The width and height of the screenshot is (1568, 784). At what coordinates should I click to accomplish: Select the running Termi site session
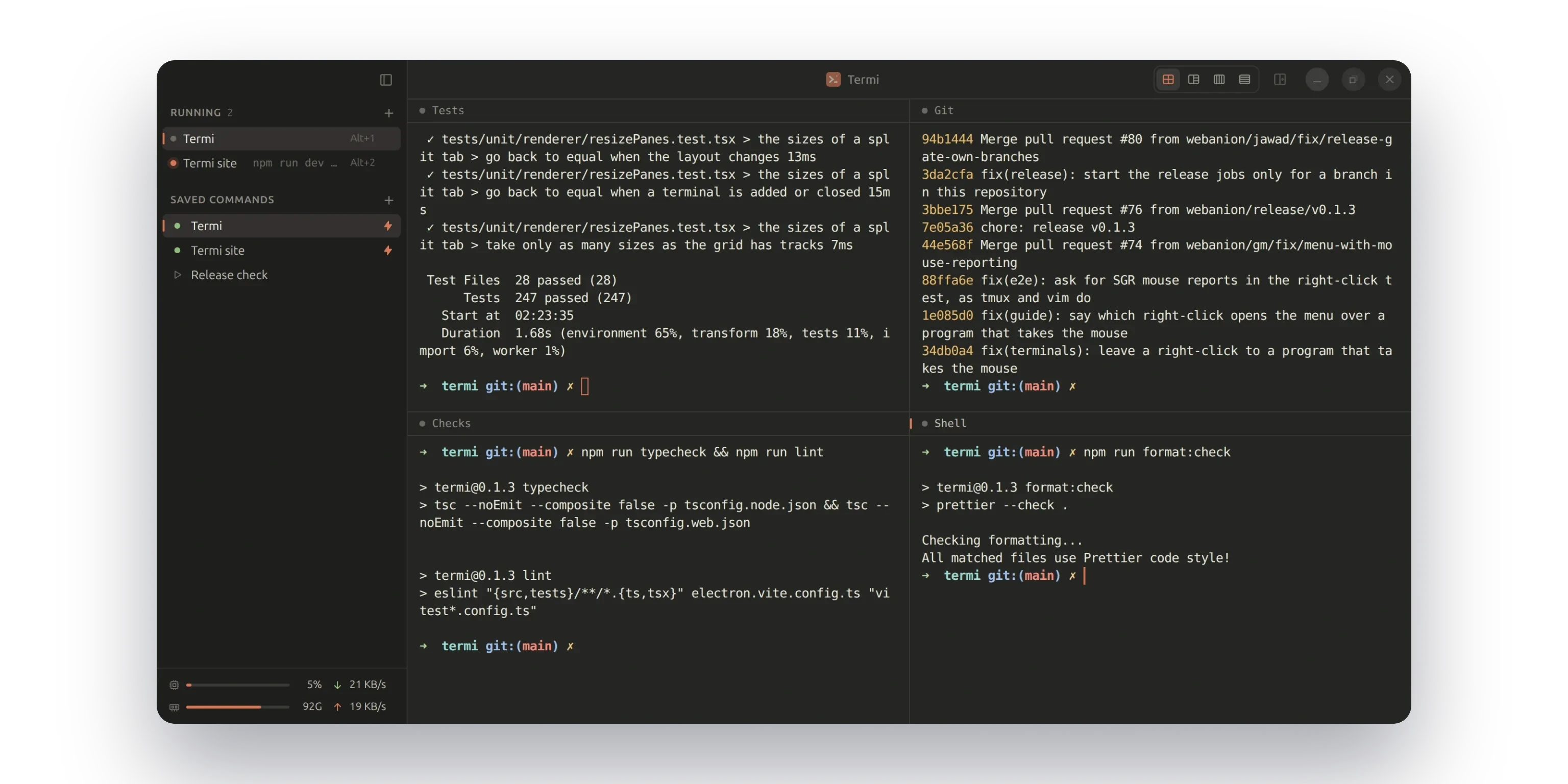(281, 163)
